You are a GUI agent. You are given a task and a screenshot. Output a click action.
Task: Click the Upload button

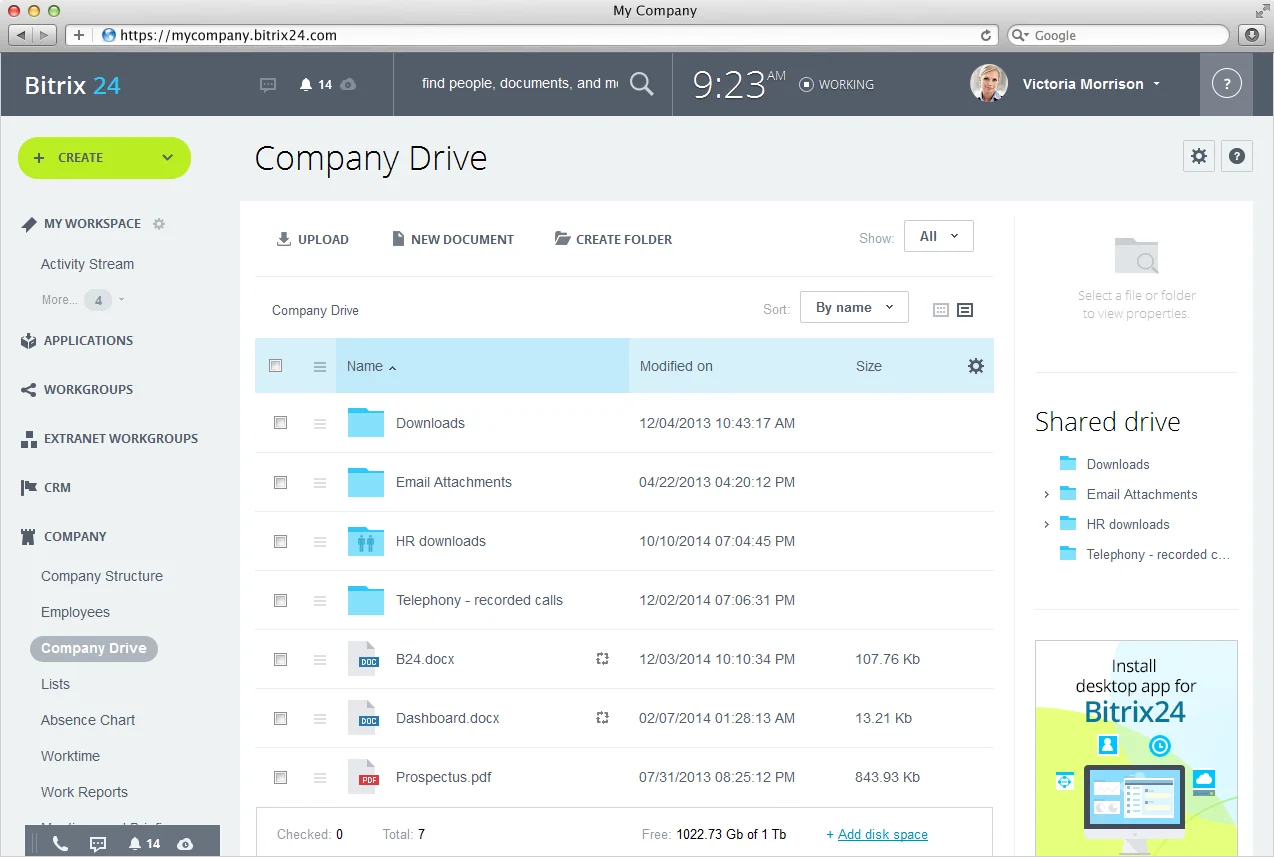click(x=312, y=239)
